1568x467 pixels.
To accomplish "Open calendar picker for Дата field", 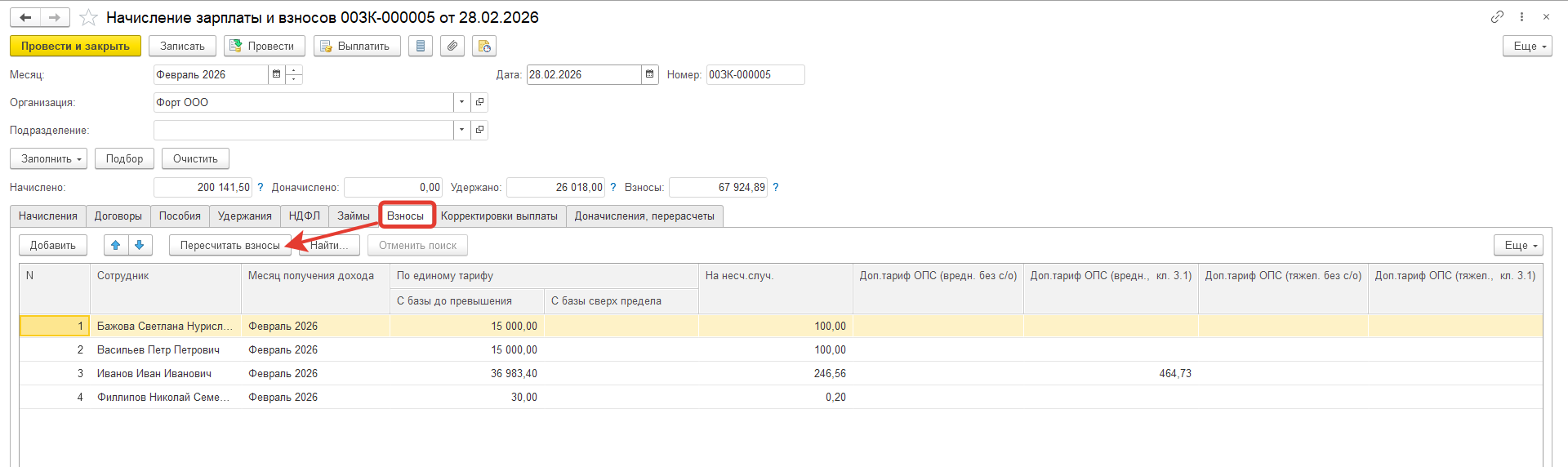I will coord(650,74).
